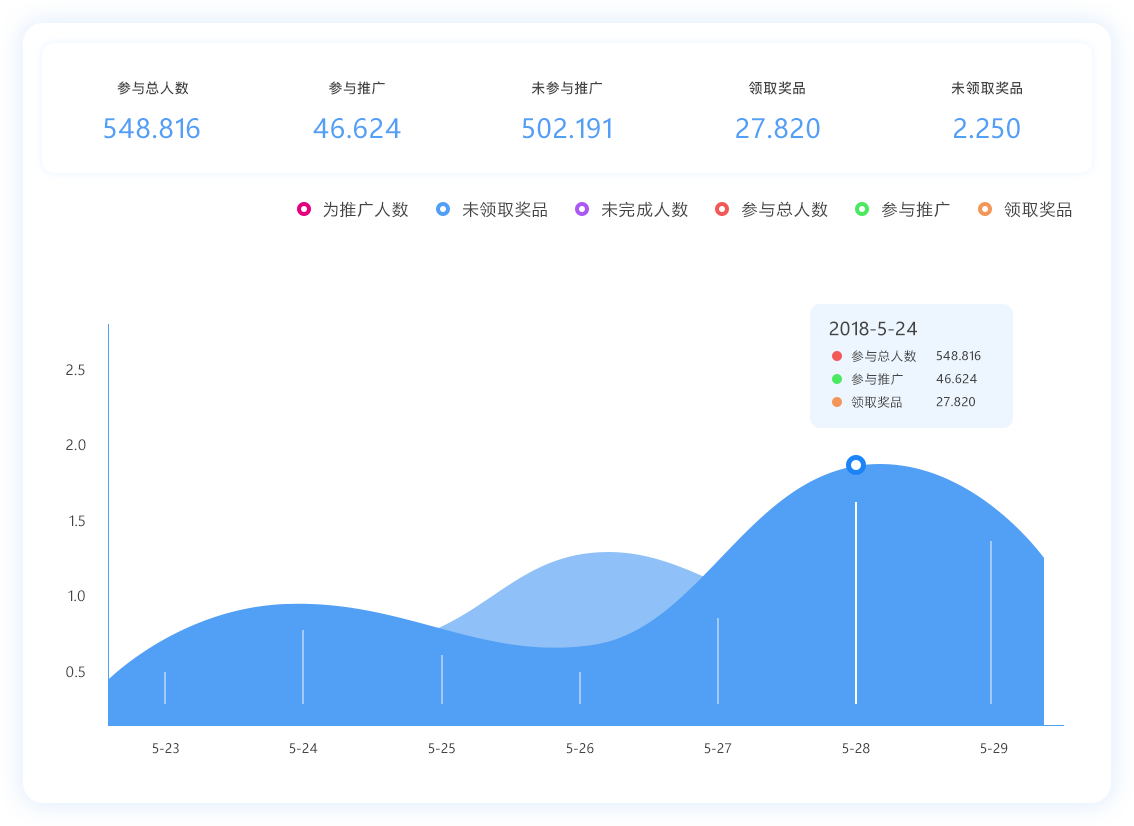The image size is (1134, 826).
Task: Click the 2.0 y-axis label
Action: pyautogui.click(x=75, y=446)
